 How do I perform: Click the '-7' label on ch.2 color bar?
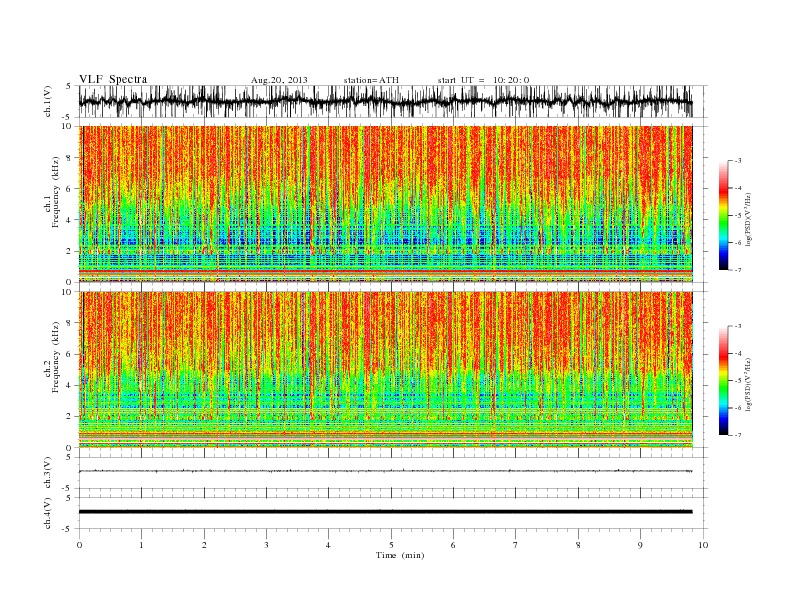[x=738, y=435]
